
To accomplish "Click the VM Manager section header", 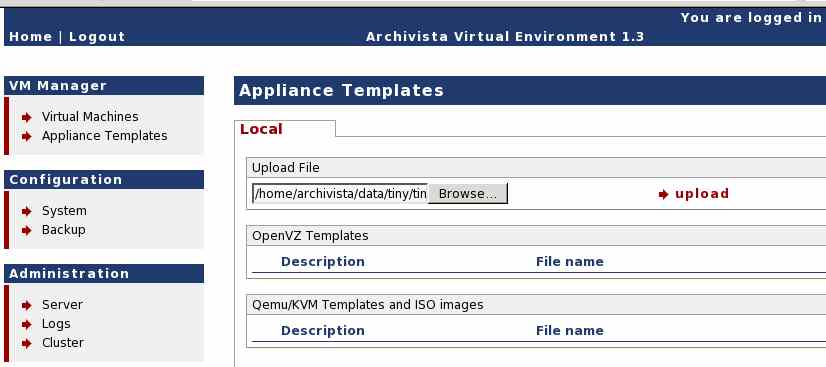I will (104, 85).
